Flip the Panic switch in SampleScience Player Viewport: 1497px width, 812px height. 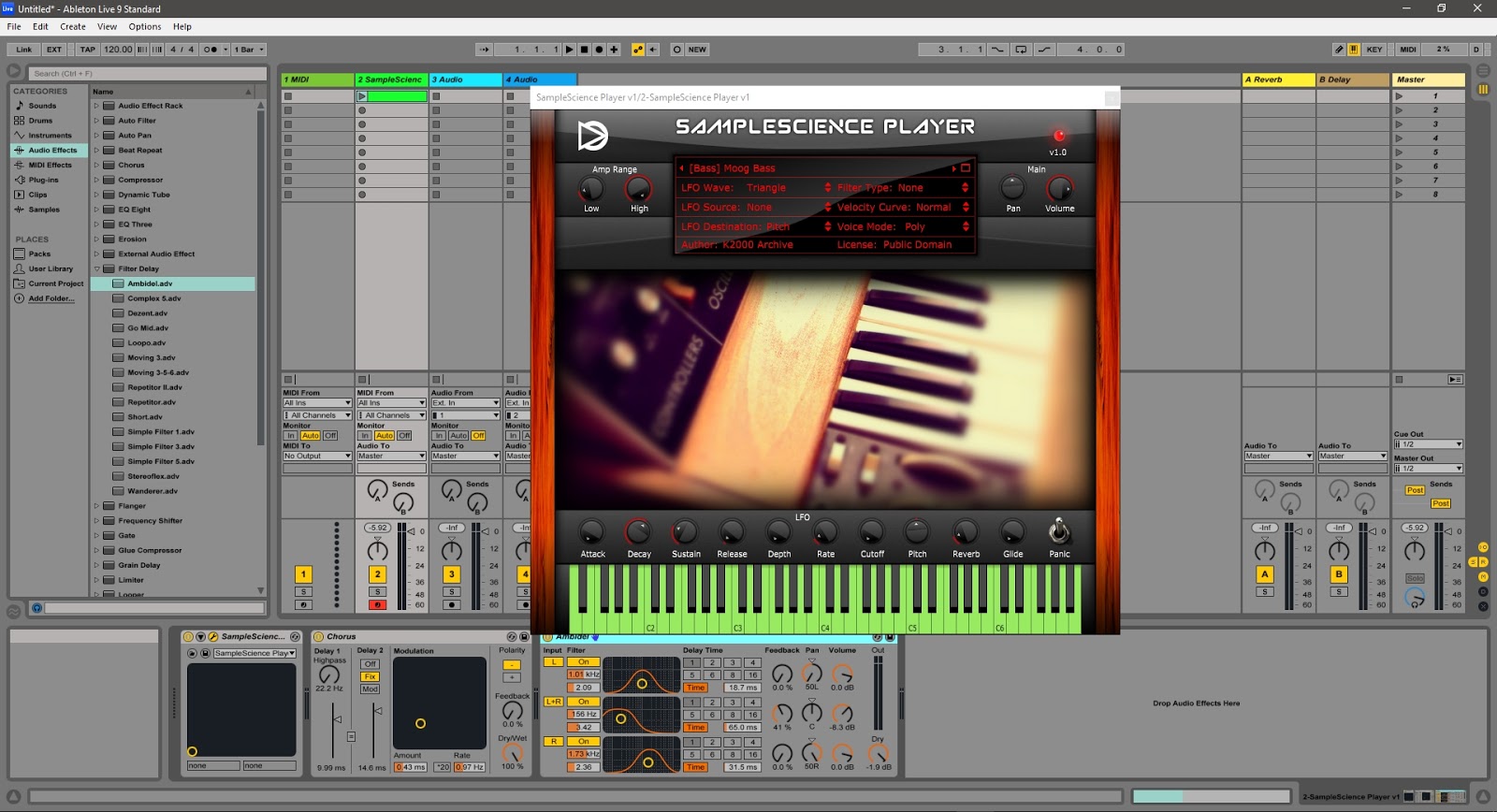(1058, 530)
